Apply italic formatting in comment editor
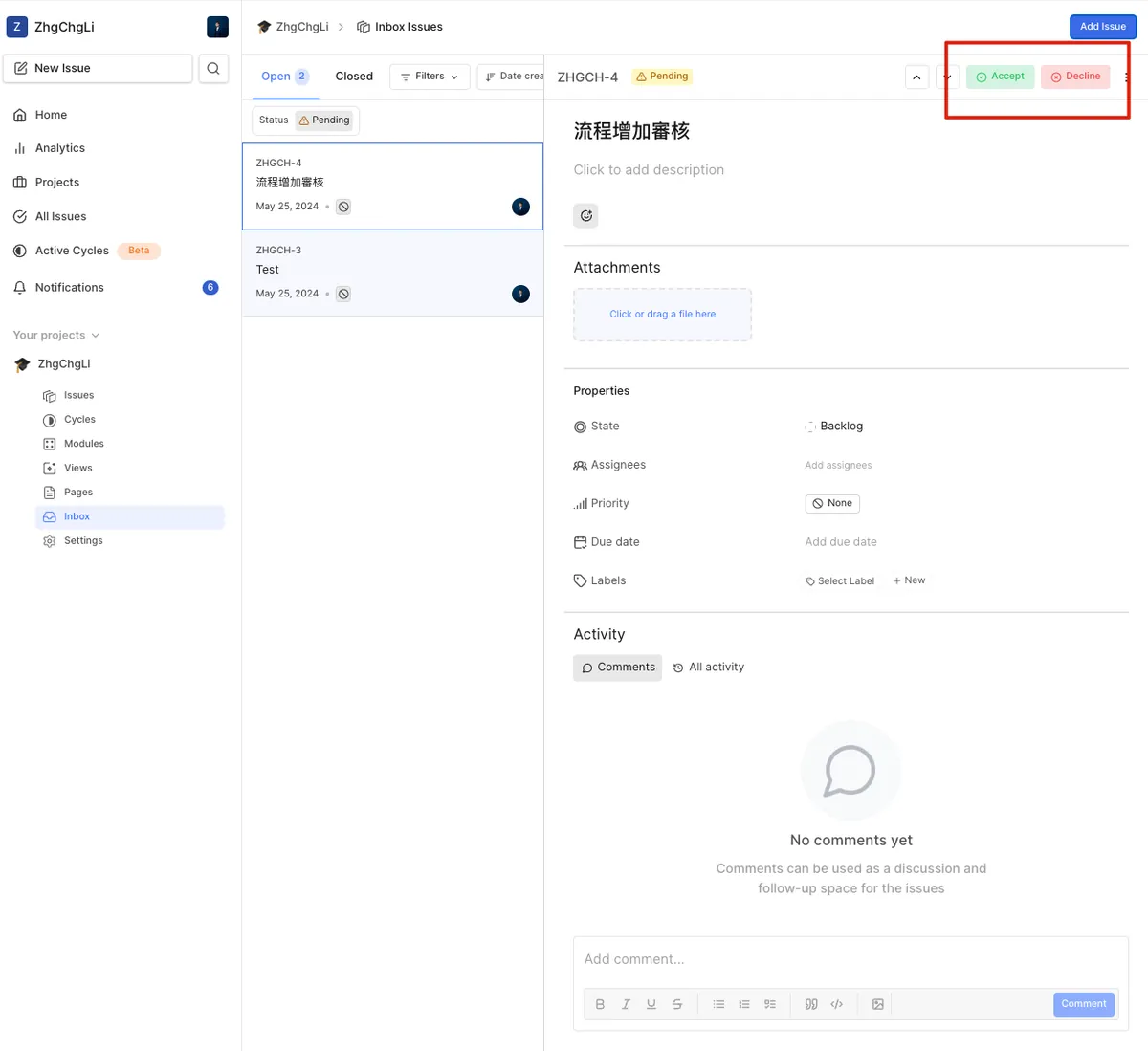The image size is (1148, 1051). 626,1004
